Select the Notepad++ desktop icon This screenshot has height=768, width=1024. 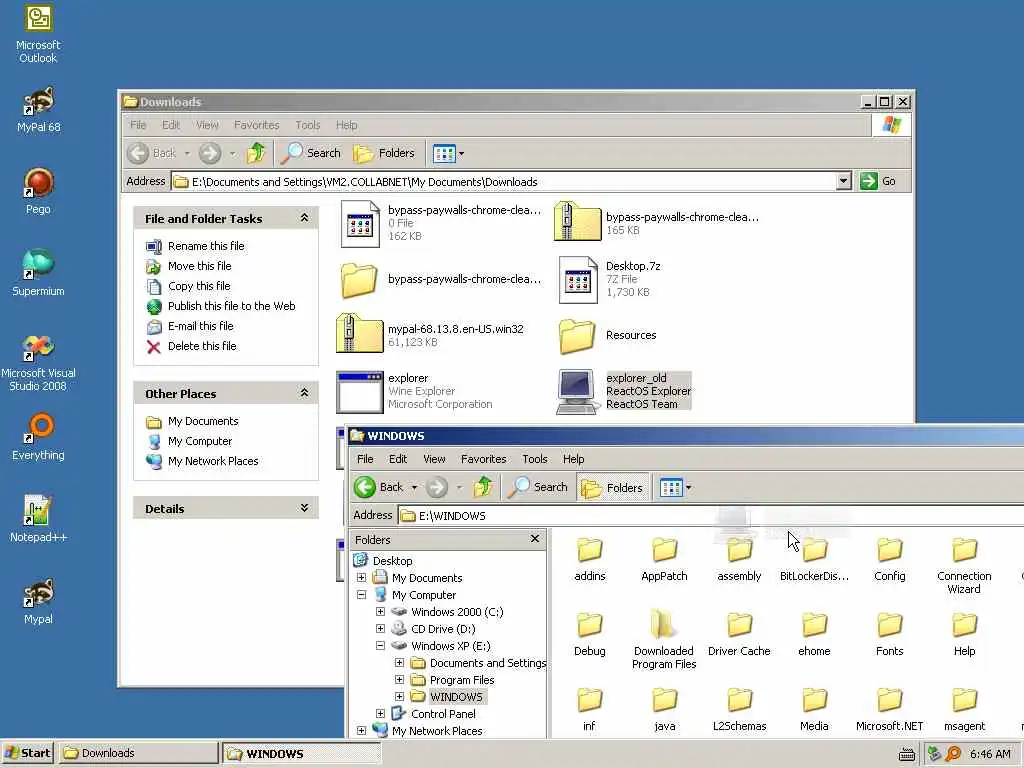pos(38,519)
